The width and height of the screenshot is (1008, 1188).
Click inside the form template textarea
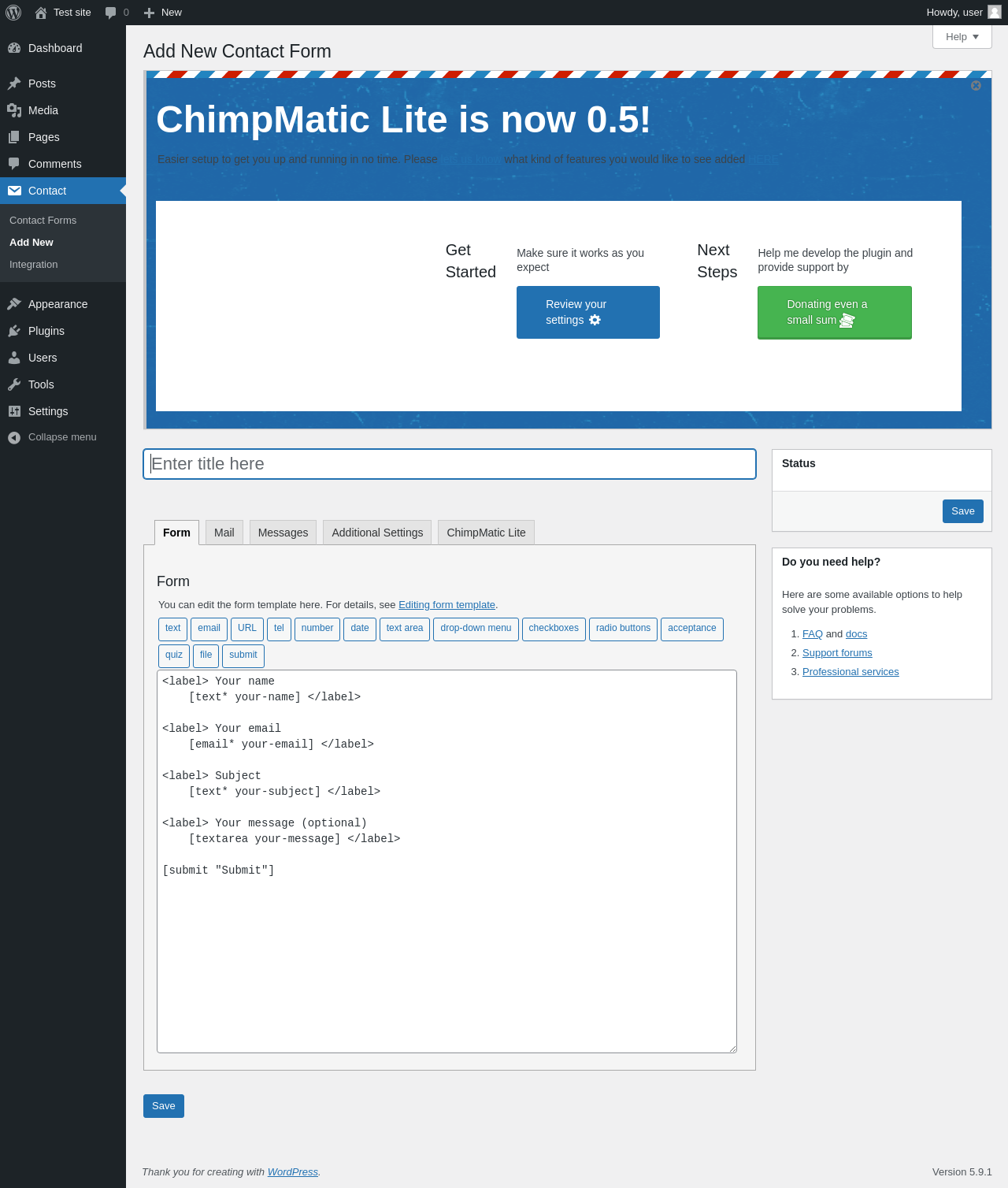tap(447, 861)
